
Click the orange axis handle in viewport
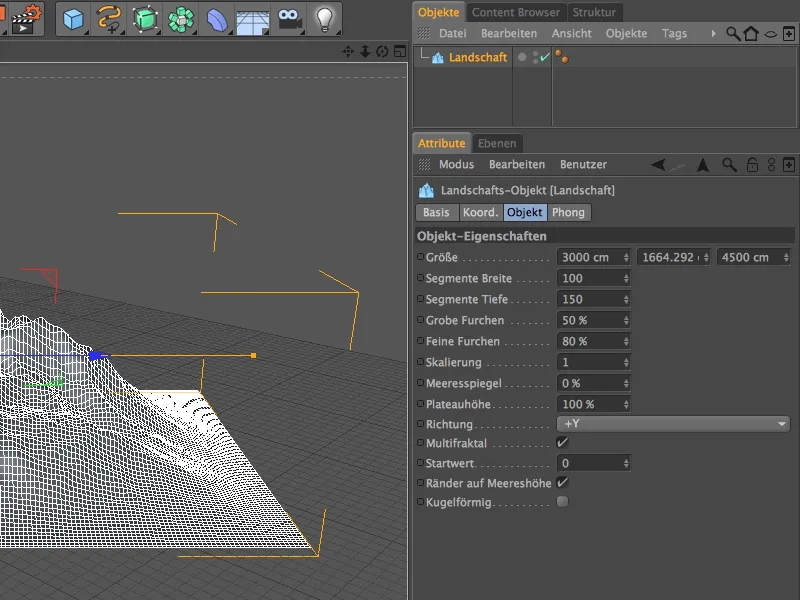coord(253,356)
